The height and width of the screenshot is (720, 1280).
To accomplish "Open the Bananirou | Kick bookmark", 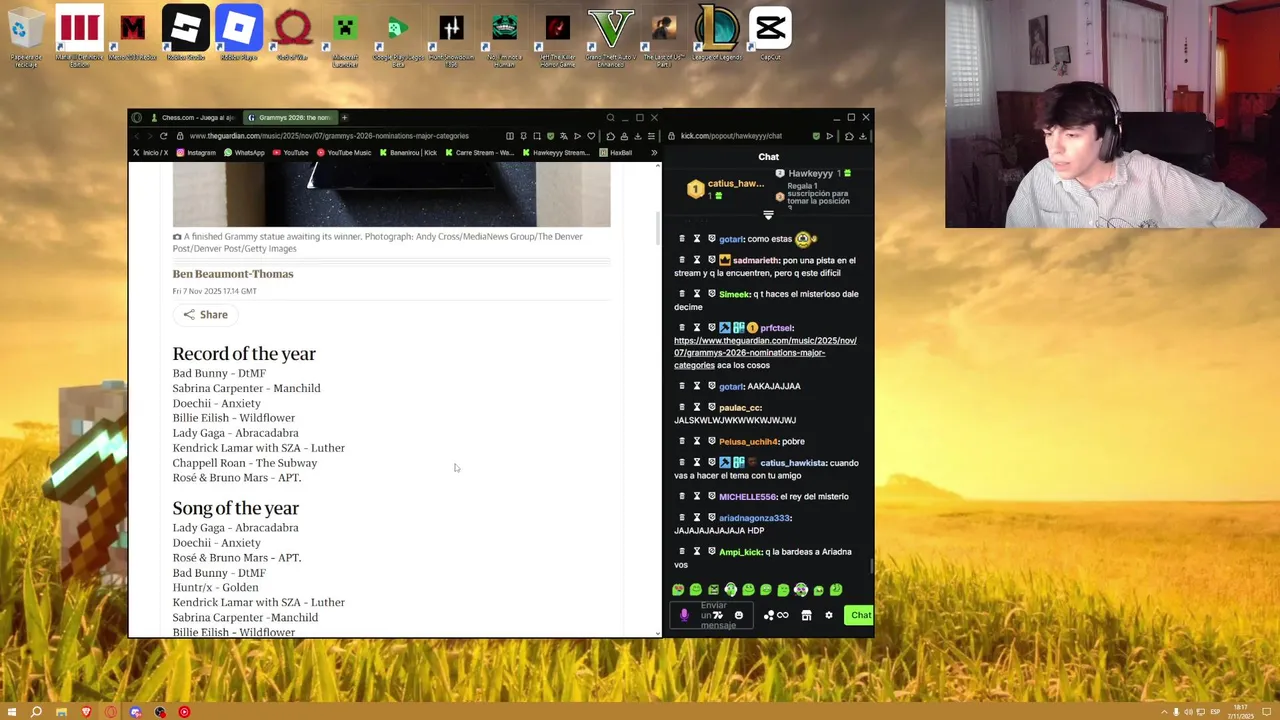I will pyautogui.click(x=407, y=153).
